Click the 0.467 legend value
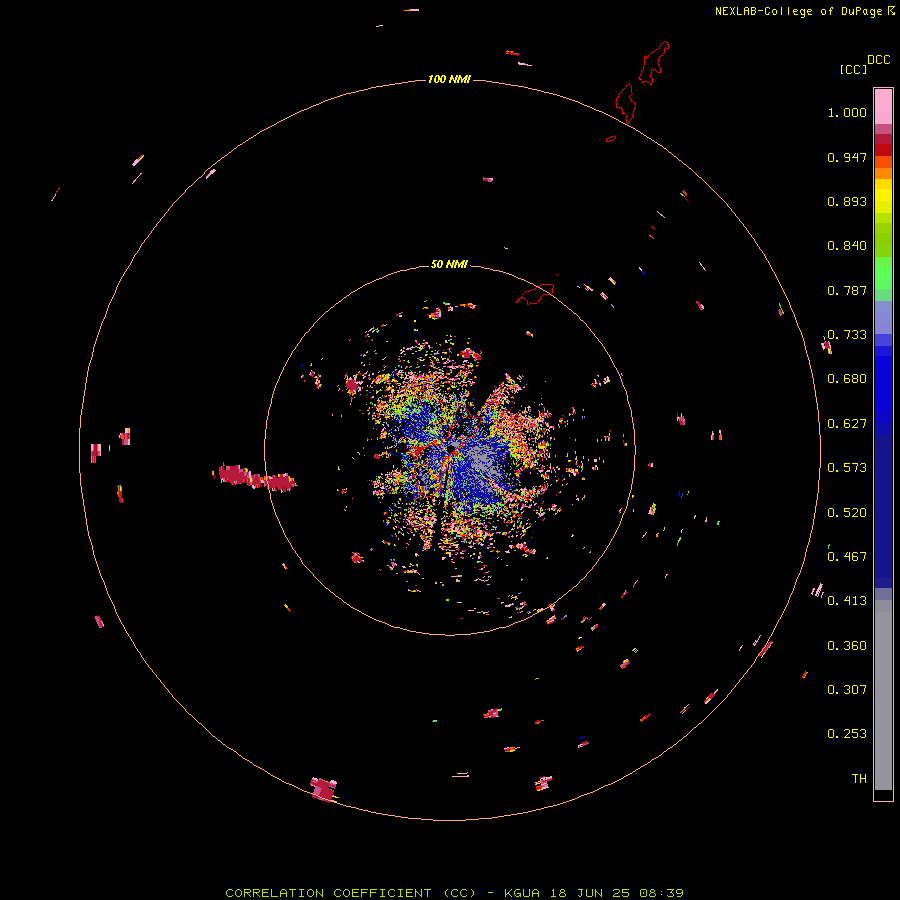 pyautogui.click(x=847, y=557)
